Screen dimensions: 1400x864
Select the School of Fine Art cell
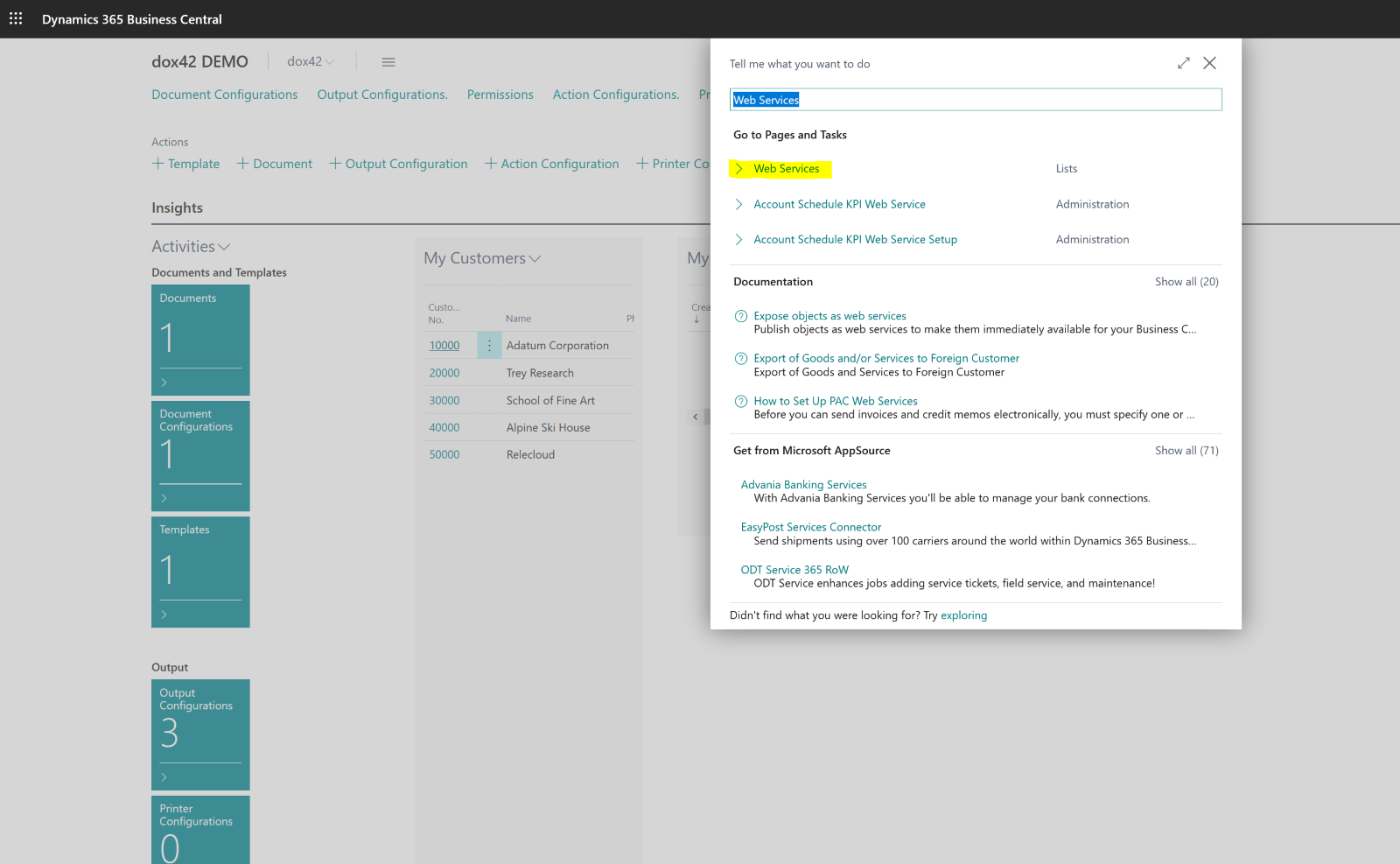point(550,401)
